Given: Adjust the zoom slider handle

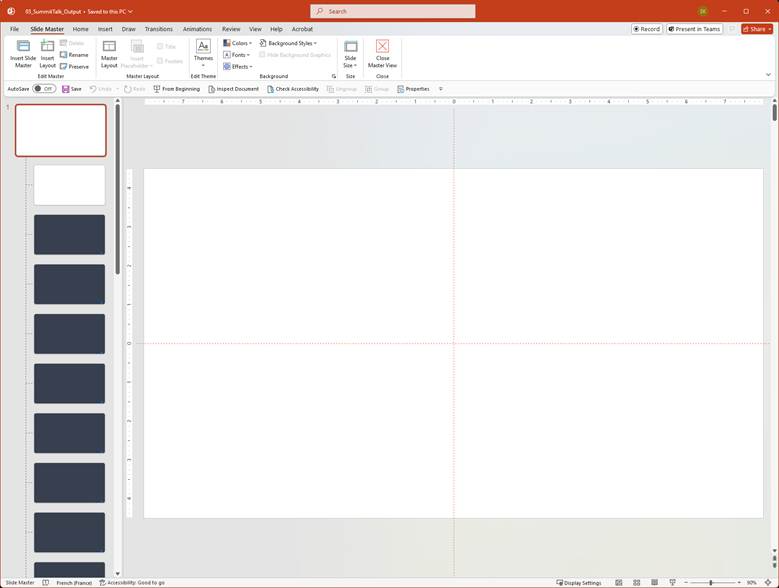Looking at the screenshot, I should pyautogui.click(x=711, y=583).
